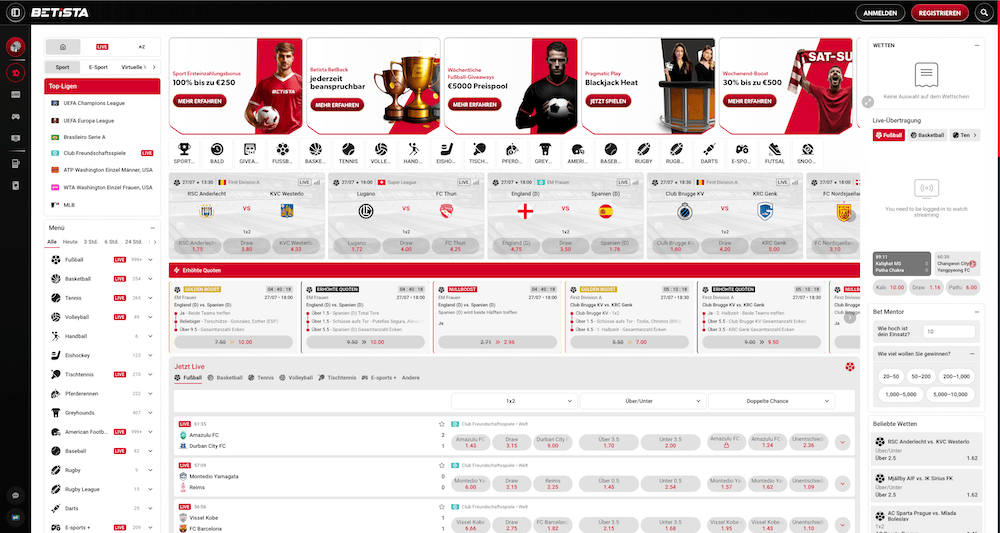Screen dimensions: 1000x533
Task: Click the Registrieren button
Action: [x=939, y=13]
